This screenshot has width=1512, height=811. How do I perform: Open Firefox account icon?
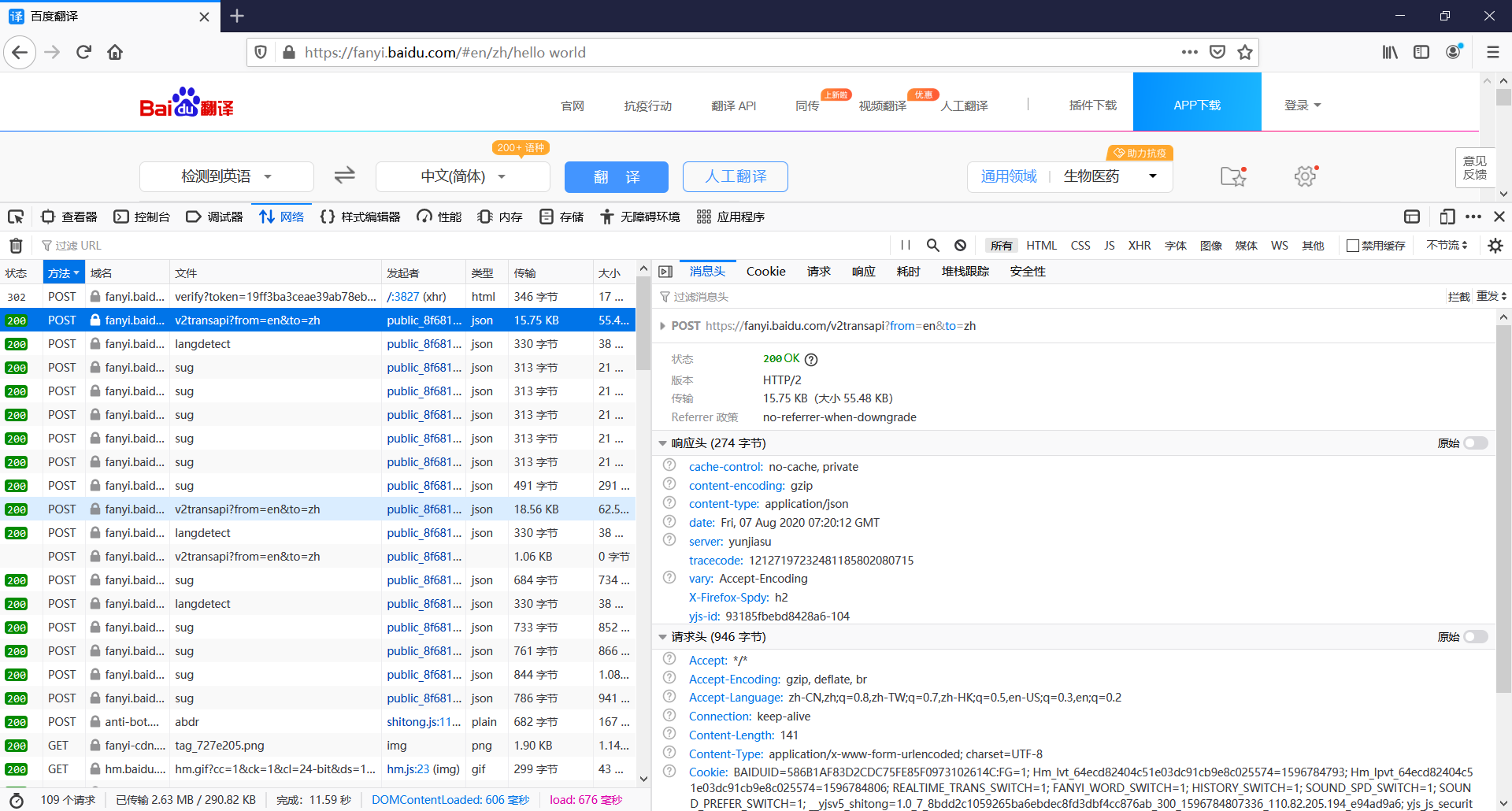[x=1454, y=52]
